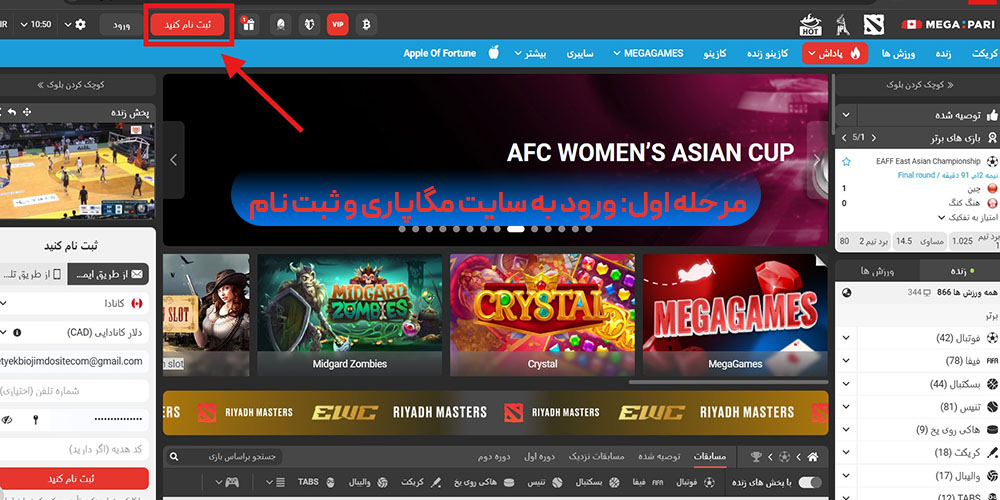Click the email address input field
1000x500 pixels.
point(72,362)
